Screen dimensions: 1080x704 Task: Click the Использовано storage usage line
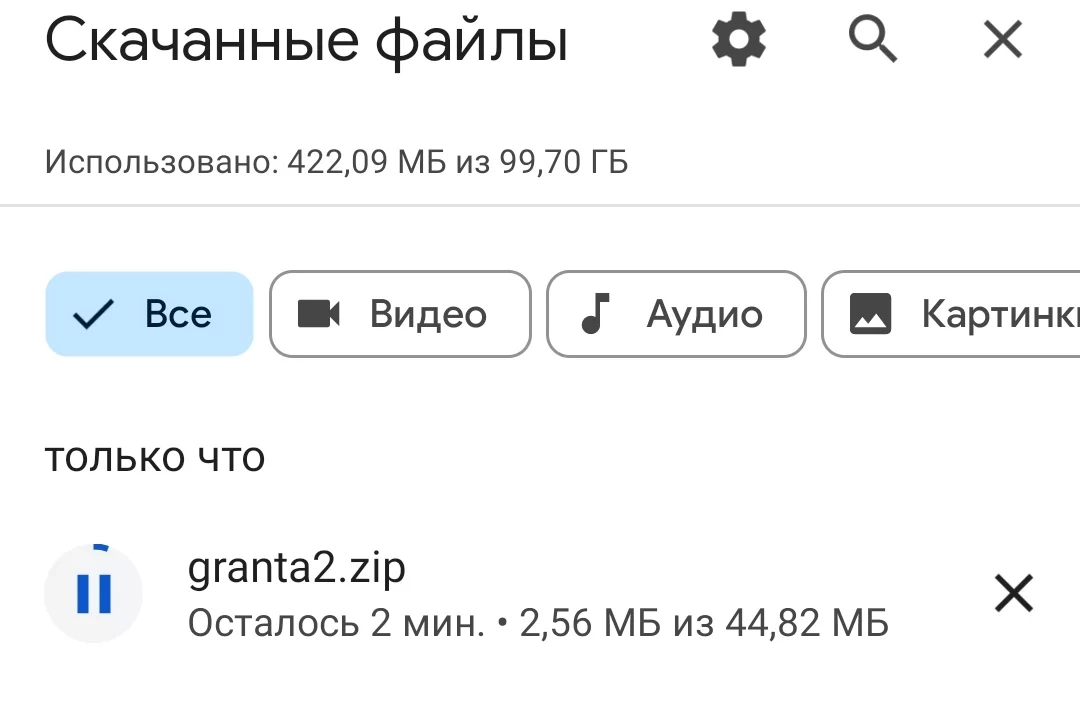click(336, 162)
